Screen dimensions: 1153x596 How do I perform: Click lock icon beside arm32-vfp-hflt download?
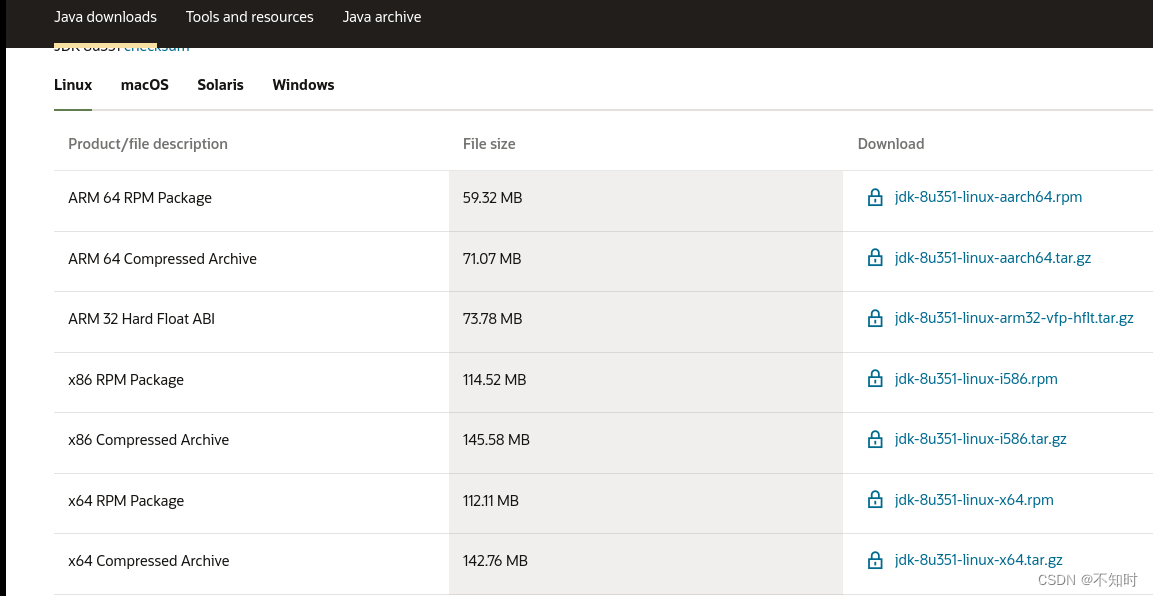[x=875, y=319]
